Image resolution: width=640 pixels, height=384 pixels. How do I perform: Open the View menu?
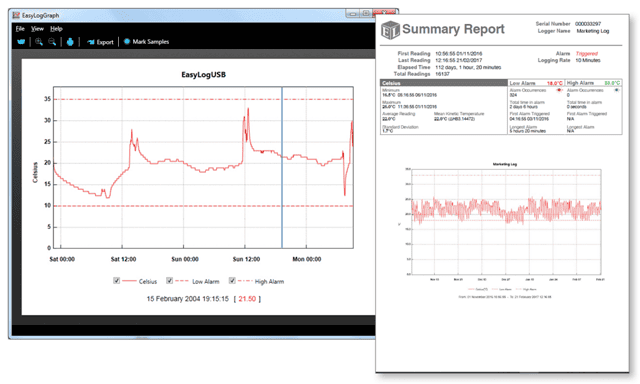(x=37, y=29)
